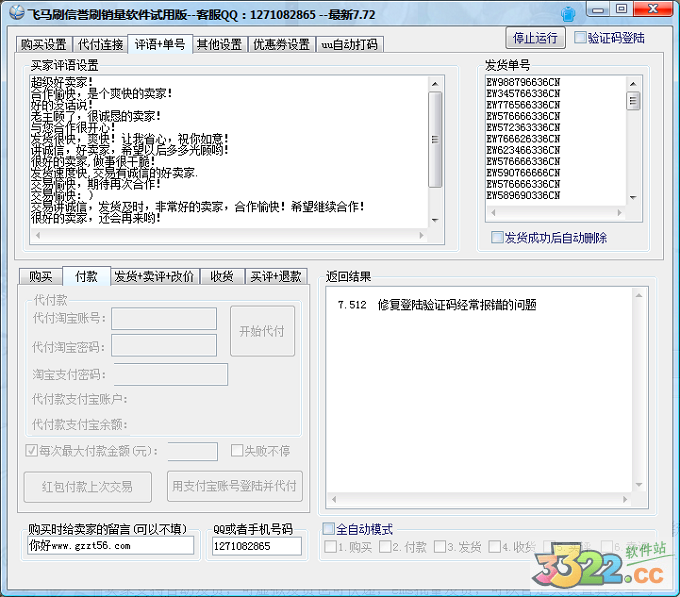Viewport: 680px width, 597px height.
Task: Click the app globe icon in title bar
Action: coord(16,13)
